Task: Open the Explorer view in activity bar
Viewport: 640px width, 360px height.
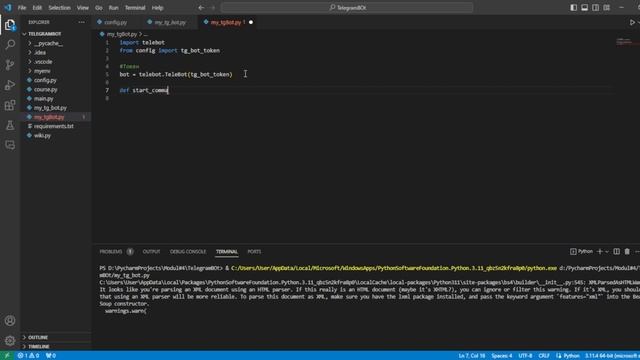Action: 10,25
